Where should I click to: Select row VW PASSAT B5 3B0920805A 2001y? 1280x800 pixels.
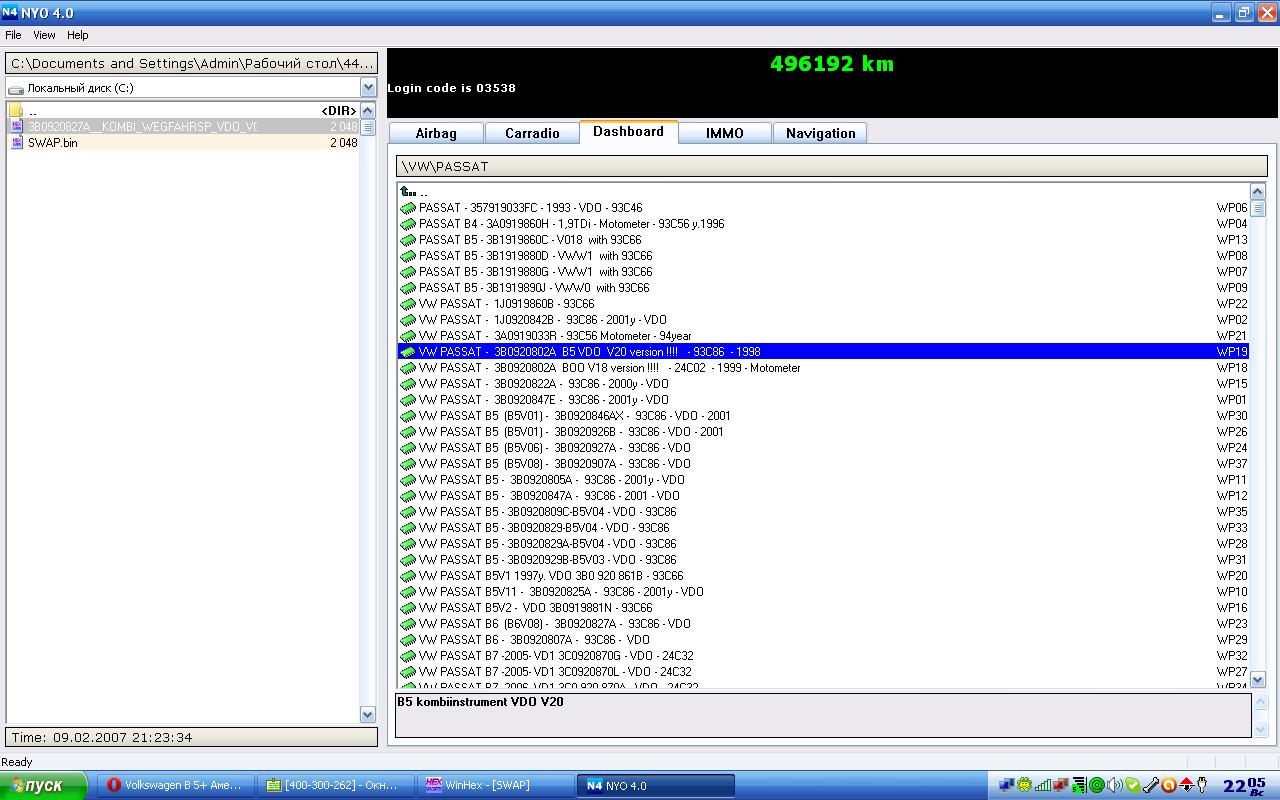pyautogui.click(x=823, y=480)
